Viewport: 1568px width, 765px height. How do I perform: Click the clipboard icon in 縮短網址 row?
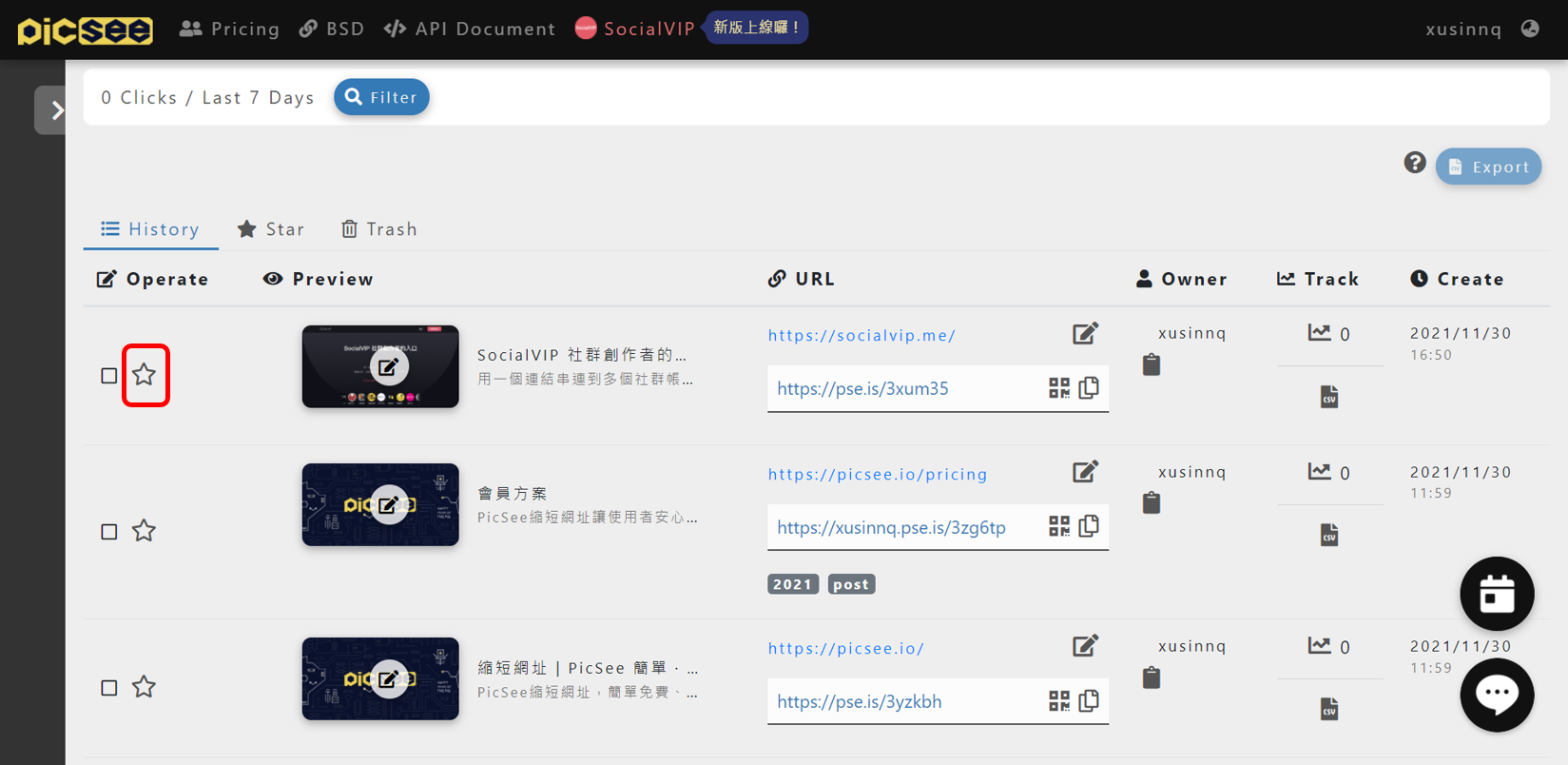1152,677
